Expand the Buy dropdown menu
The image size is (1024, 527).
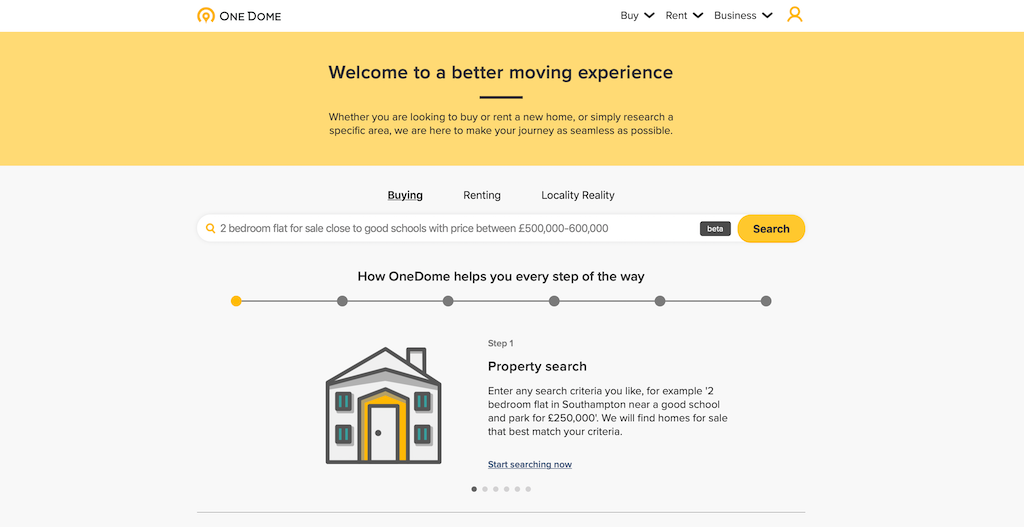[637, 15]
